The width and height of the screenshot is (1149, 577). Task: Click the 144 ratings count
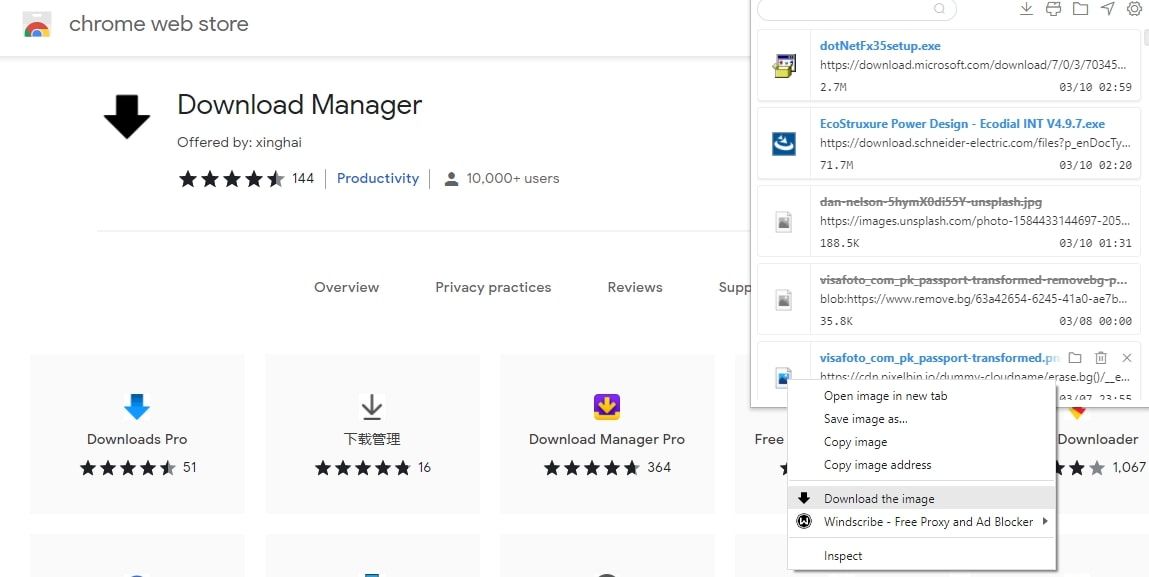point(303,178)
